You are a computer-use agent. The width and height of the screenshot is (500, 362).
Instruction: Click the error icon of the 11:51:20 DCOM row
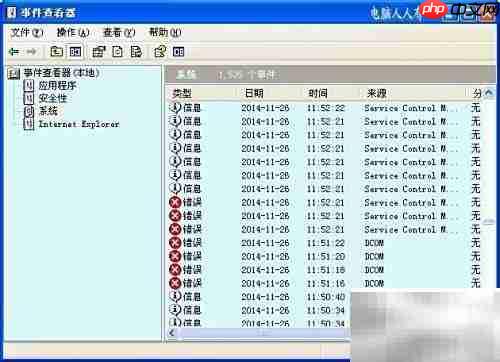[175, 256]
